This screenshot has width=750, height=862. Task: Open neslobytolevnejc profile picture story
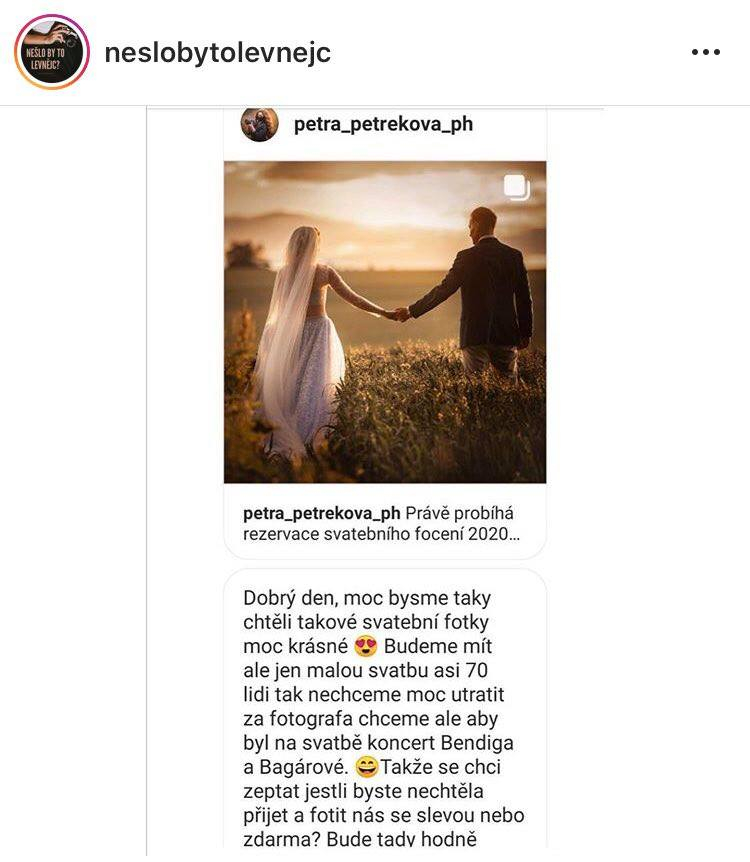pos(52,52)
